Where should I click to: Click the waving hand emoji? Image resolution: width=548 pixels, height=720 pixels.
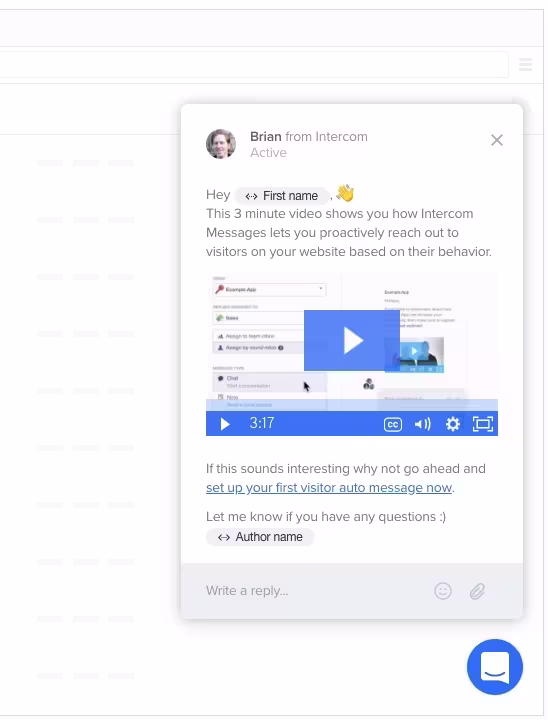coord(345,193)
